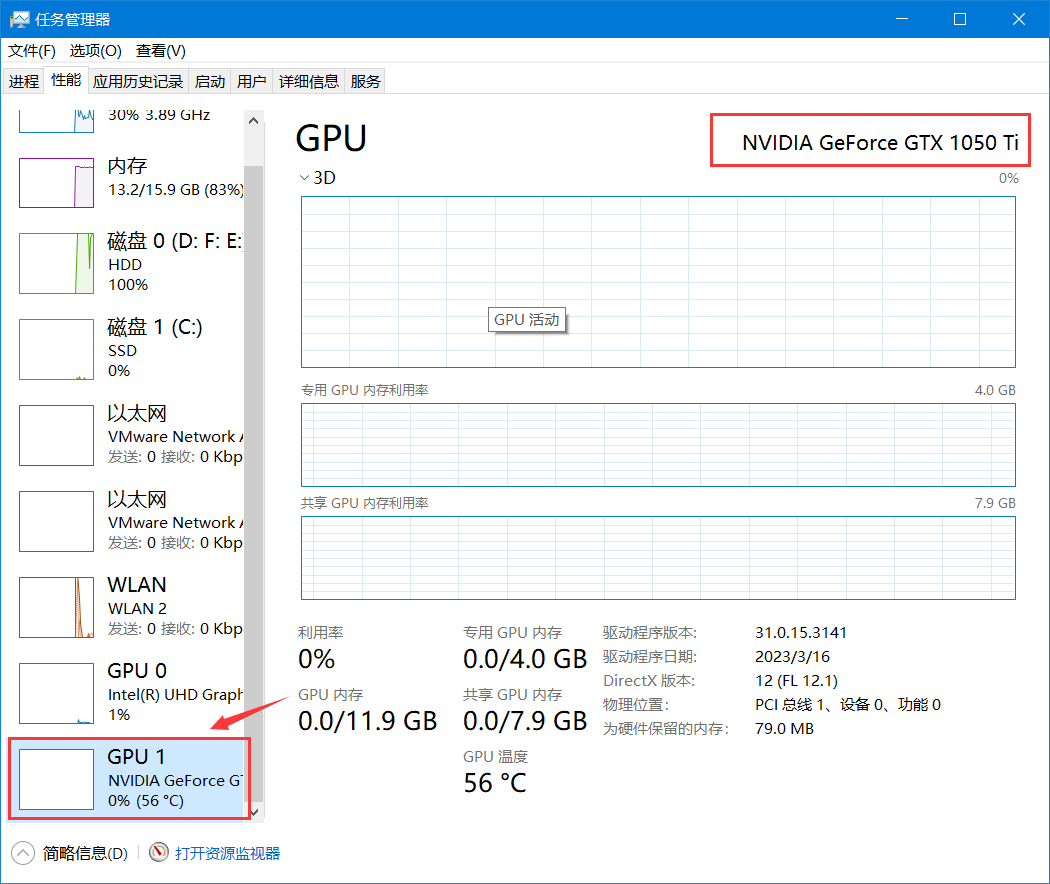1050x884 pixels.
Task: Switch to the 服务 tab
Action: click(x=365, y=81)
